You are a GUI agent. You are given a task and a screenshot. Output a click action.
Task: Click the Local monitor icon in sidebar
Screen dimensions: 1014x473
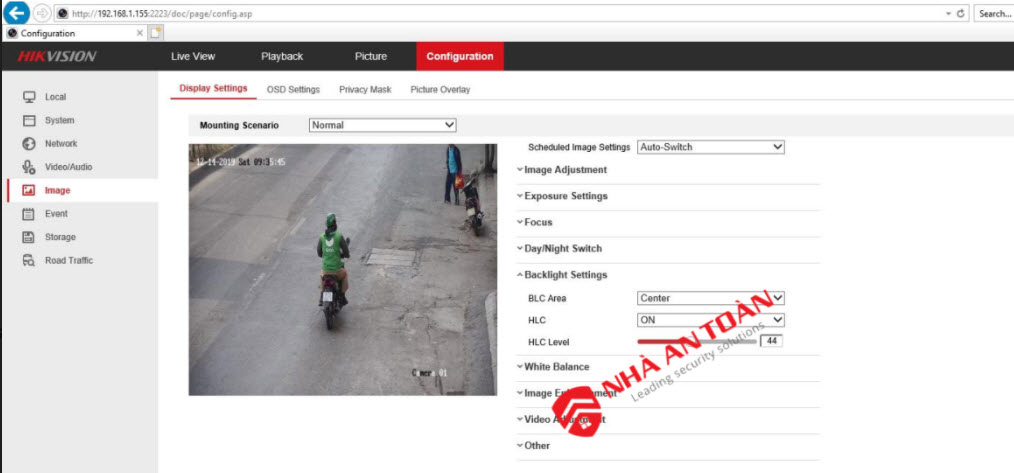29,97
